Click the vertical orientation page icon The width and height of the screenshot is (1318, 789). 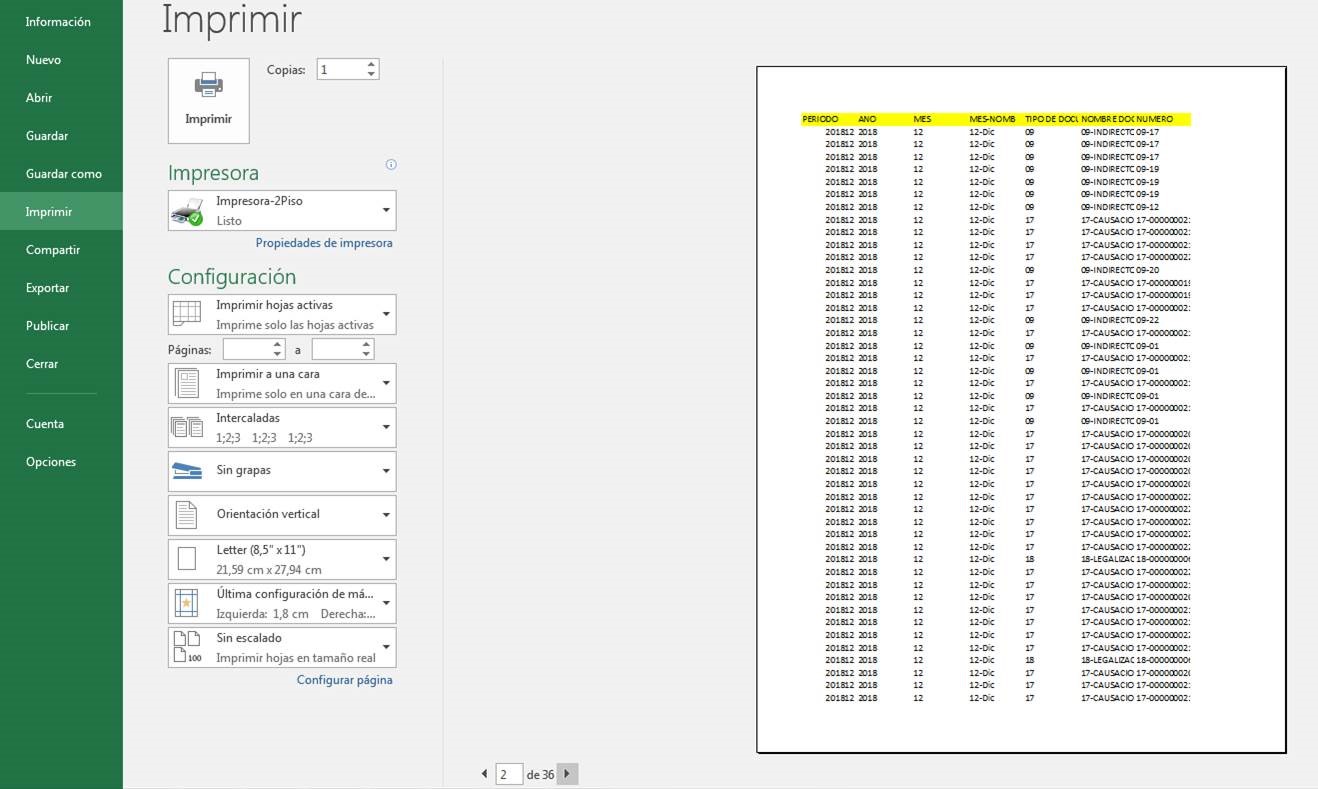186,515
